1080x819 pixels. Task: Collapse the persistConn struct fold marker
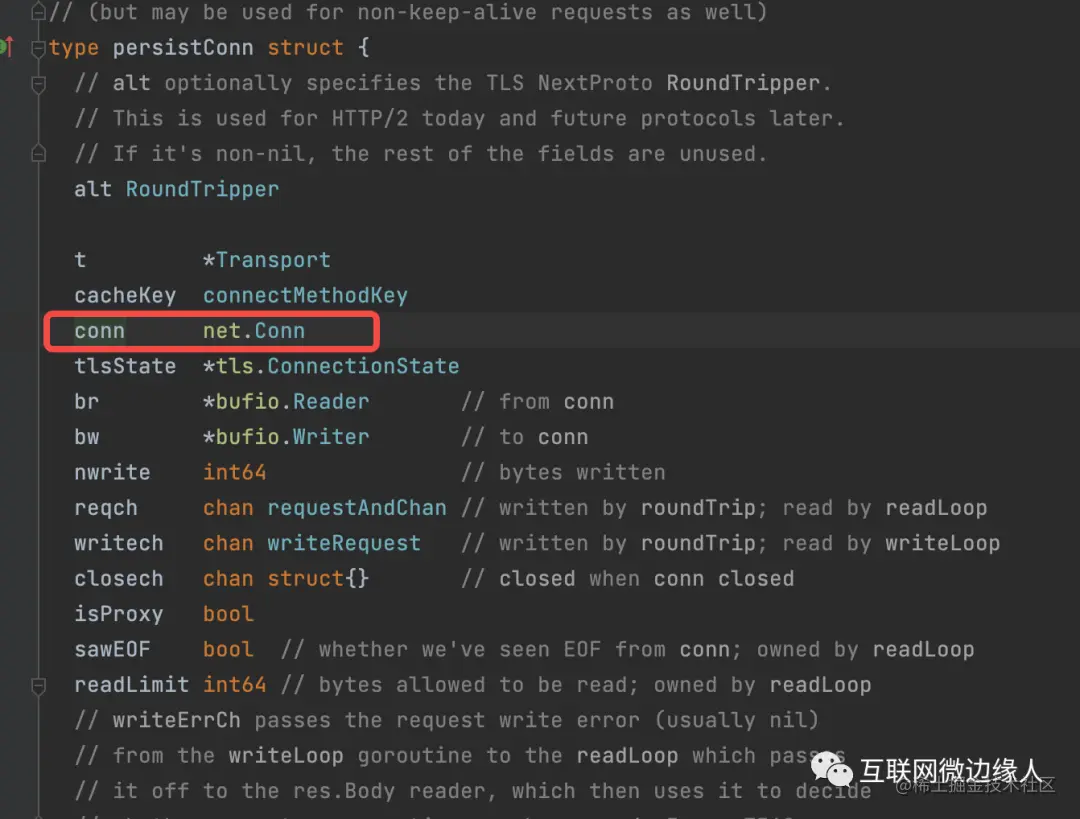(x=39, y=48)
